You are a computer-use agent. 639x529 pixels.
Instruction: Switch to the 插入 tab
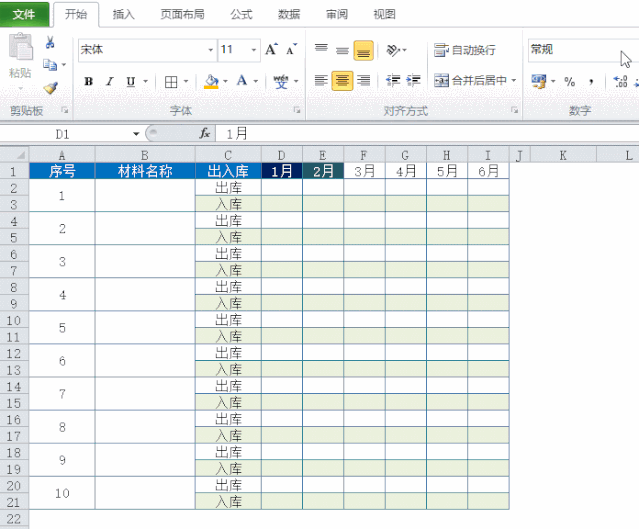(x=123, y=14)
